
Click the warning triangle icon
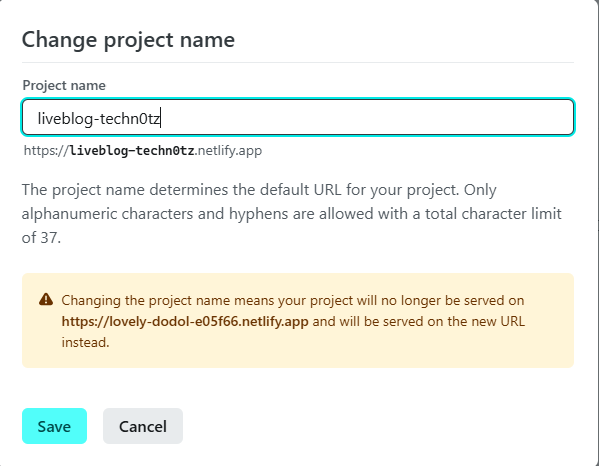click(x=46, y=299)
